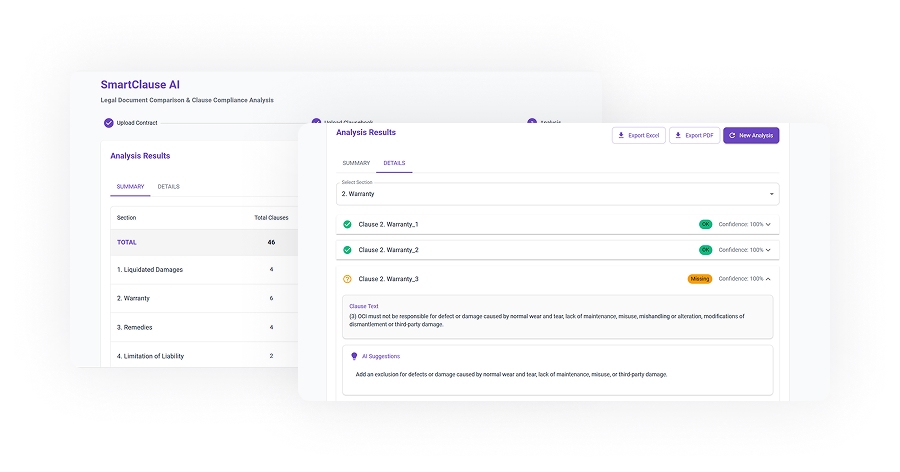Expand Clause 2. Warranty_2 with its chevron

pos(769,250)
